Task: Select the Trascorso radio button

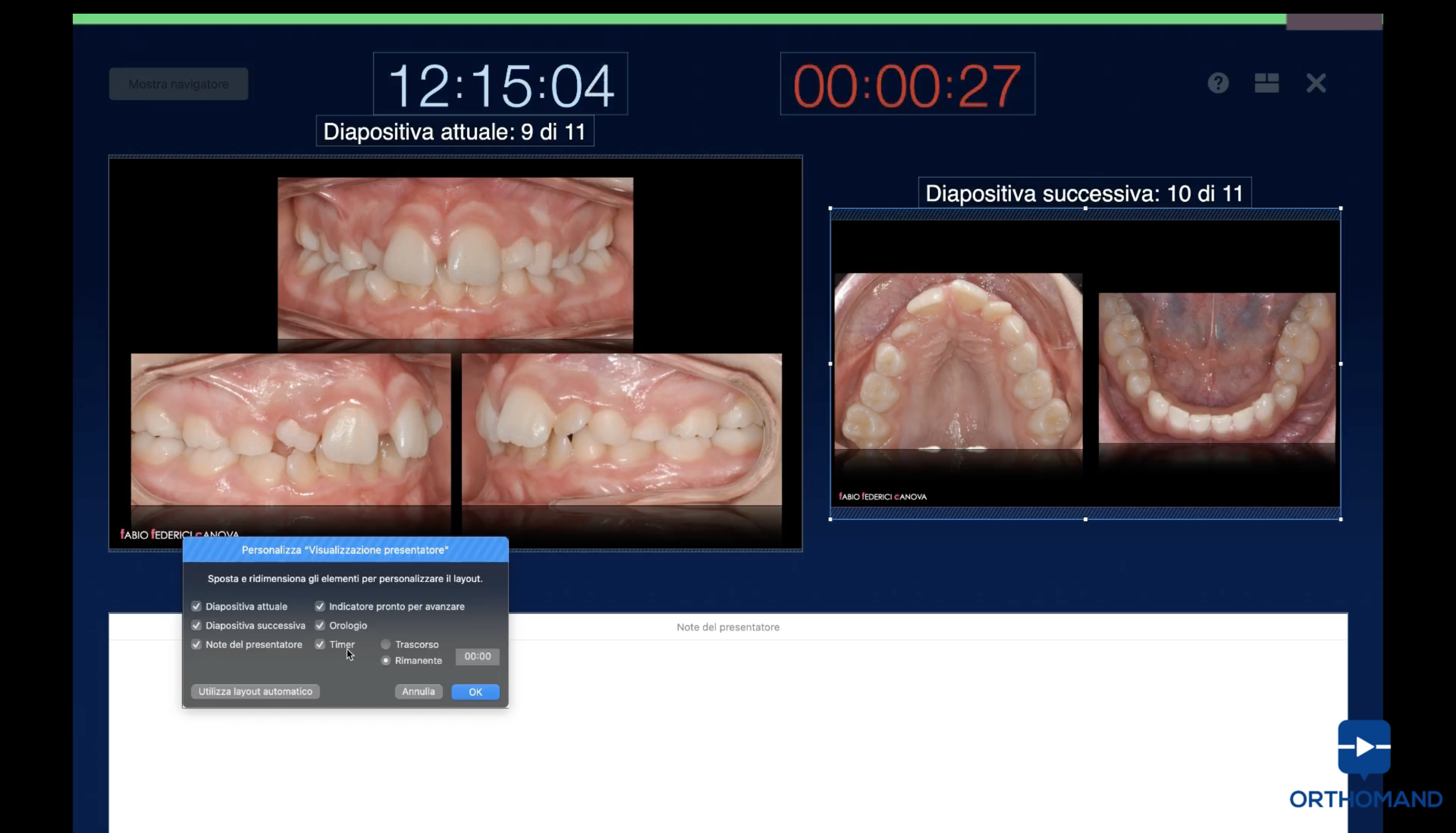Action: [386, 644]
